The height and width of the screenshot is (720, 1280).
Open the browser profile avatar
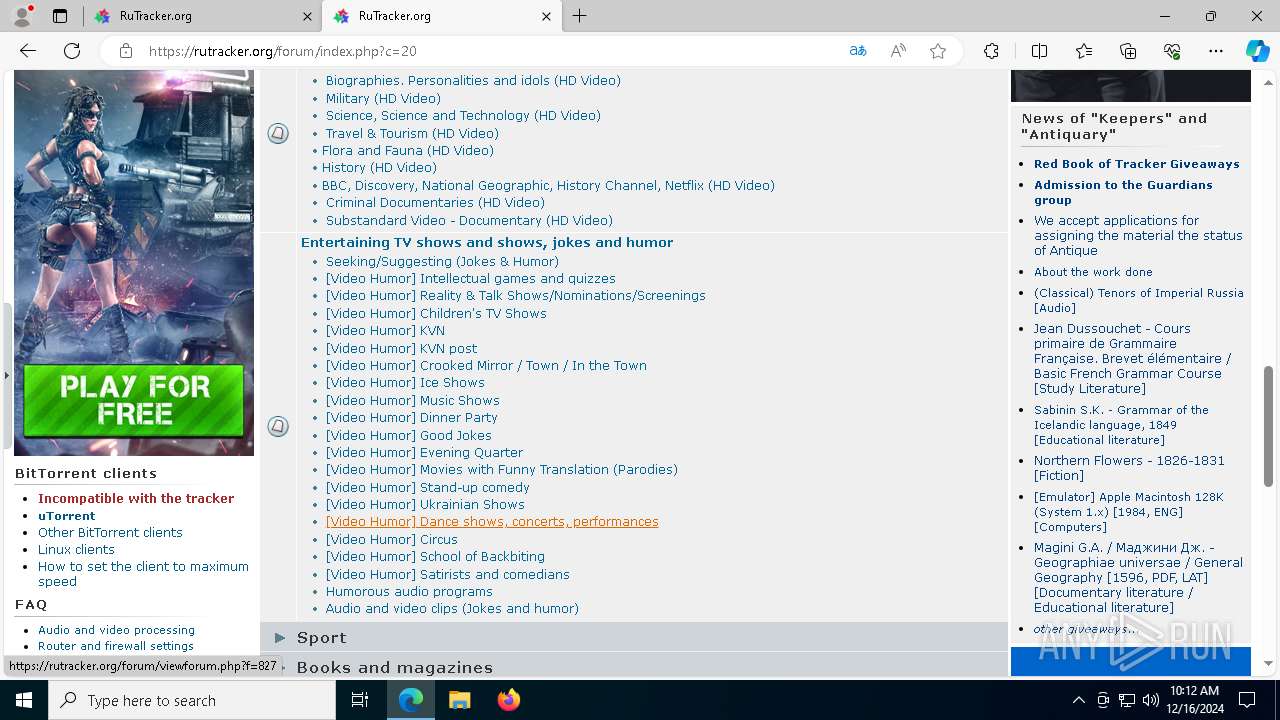[x=22, y=16]
